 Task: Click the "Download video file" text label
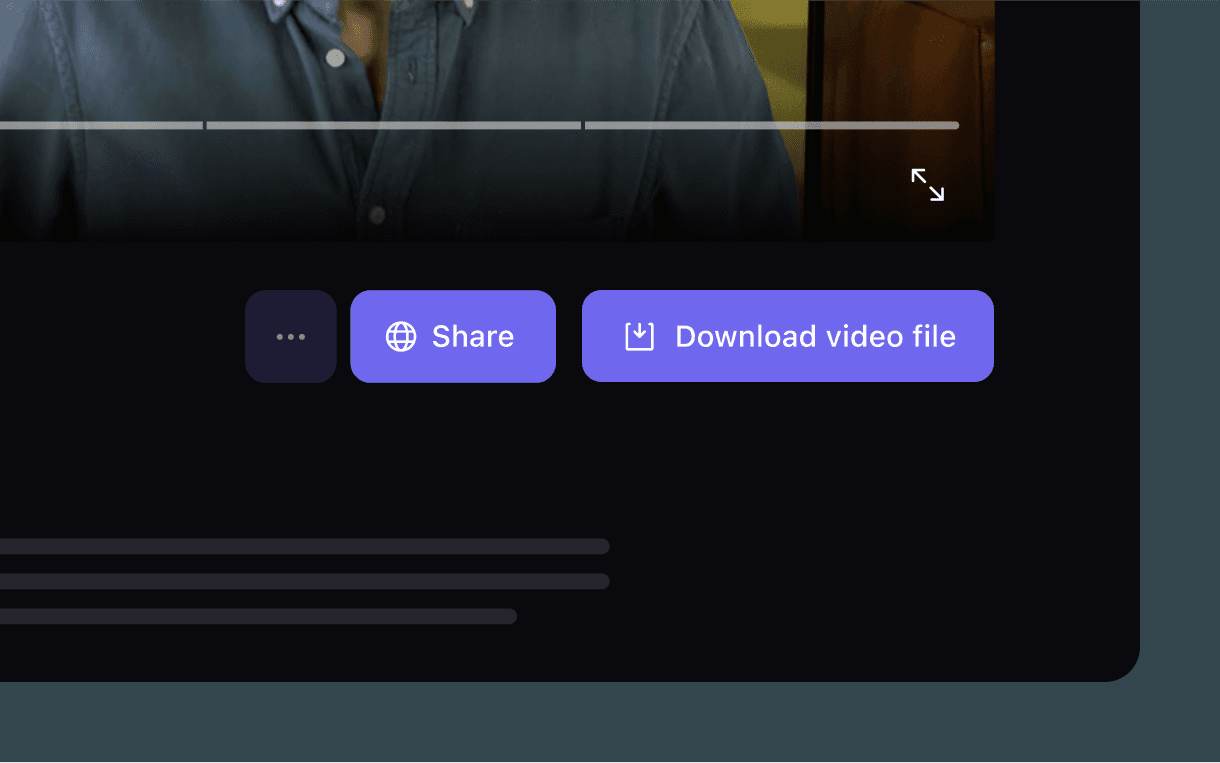[x=815, y=337]
